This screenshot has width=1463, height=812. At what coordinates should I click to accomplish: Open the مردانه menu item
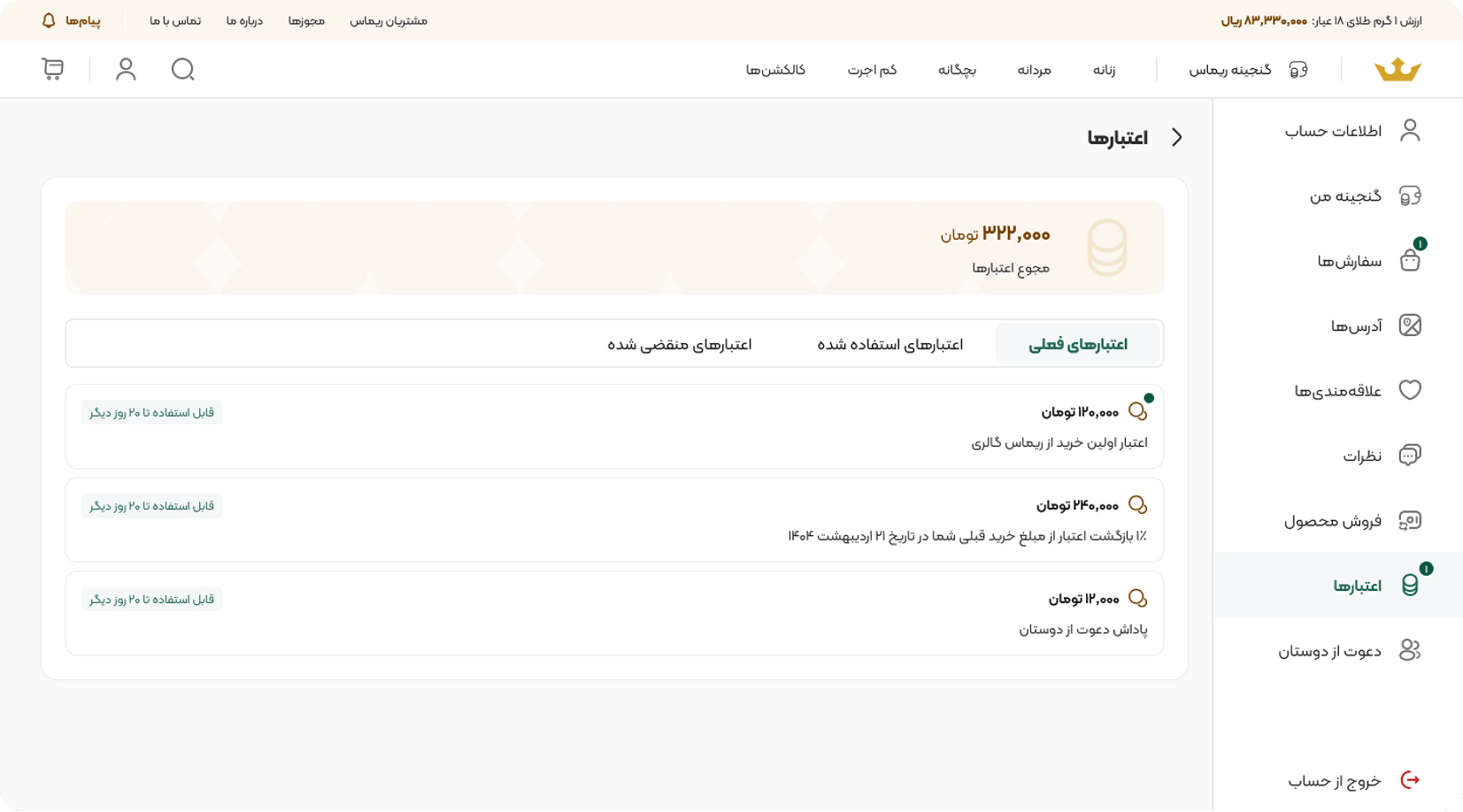[x=1034, y=70]
